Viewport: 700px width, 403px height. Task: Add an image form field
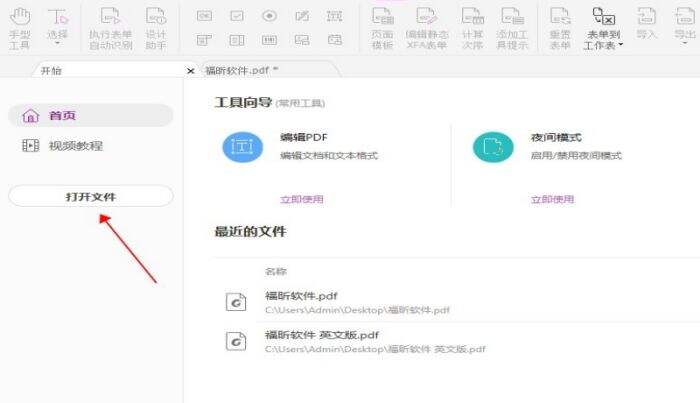point(302,40)
